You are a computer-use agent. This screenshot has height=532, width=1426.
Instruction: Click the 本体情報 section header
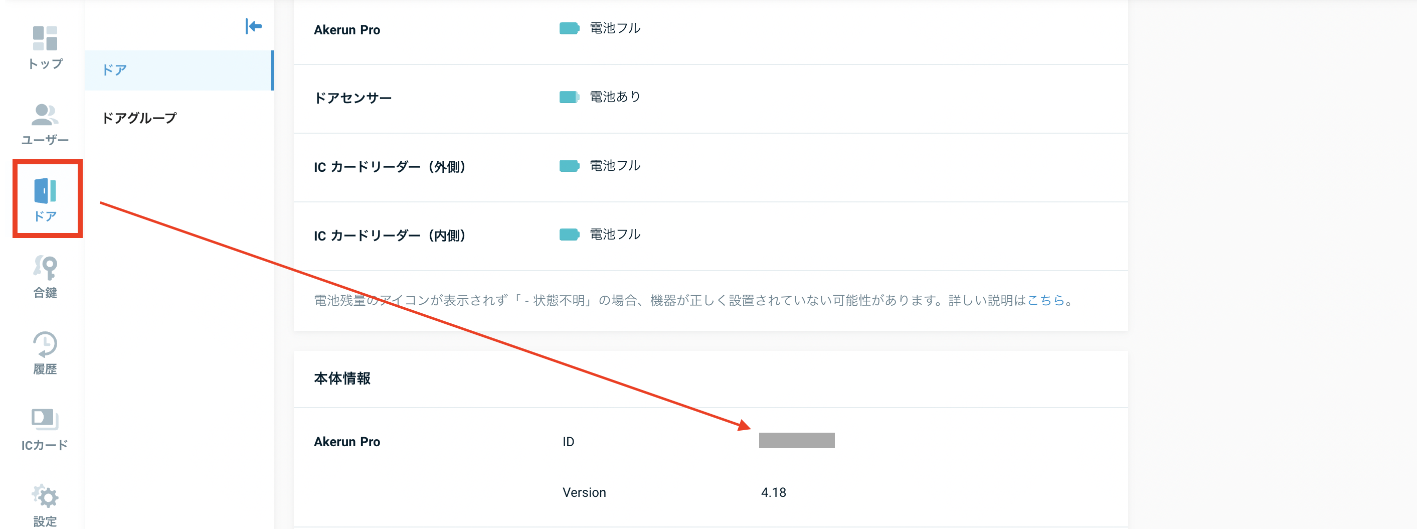(342, 379)
